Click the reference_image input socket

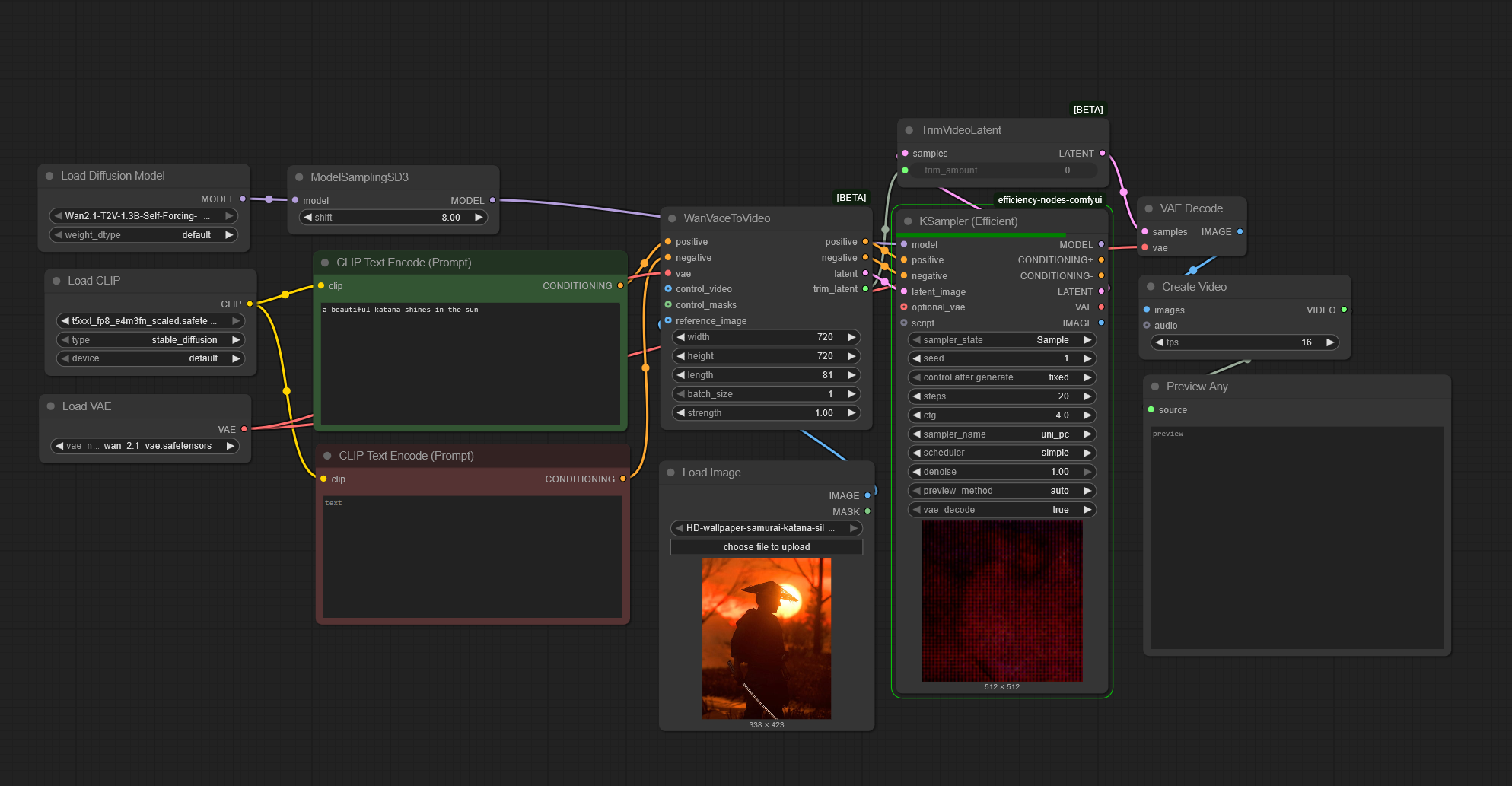668,320
